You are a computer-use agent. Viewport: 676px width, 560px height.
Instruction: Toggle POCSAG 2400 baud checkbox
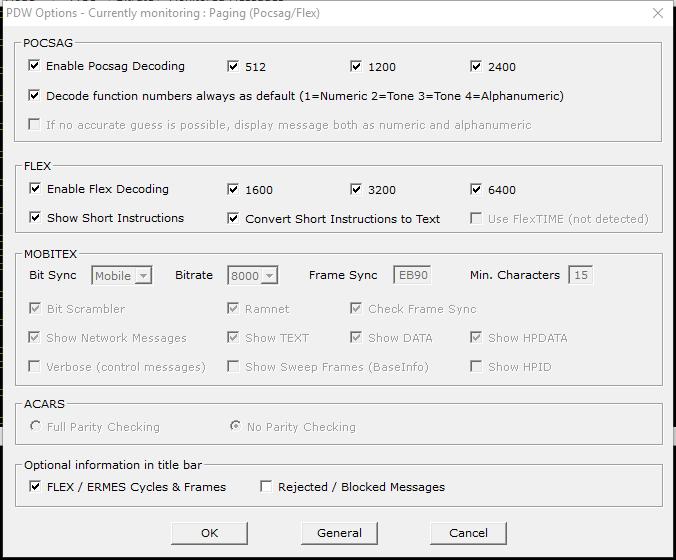click(476, 66)
